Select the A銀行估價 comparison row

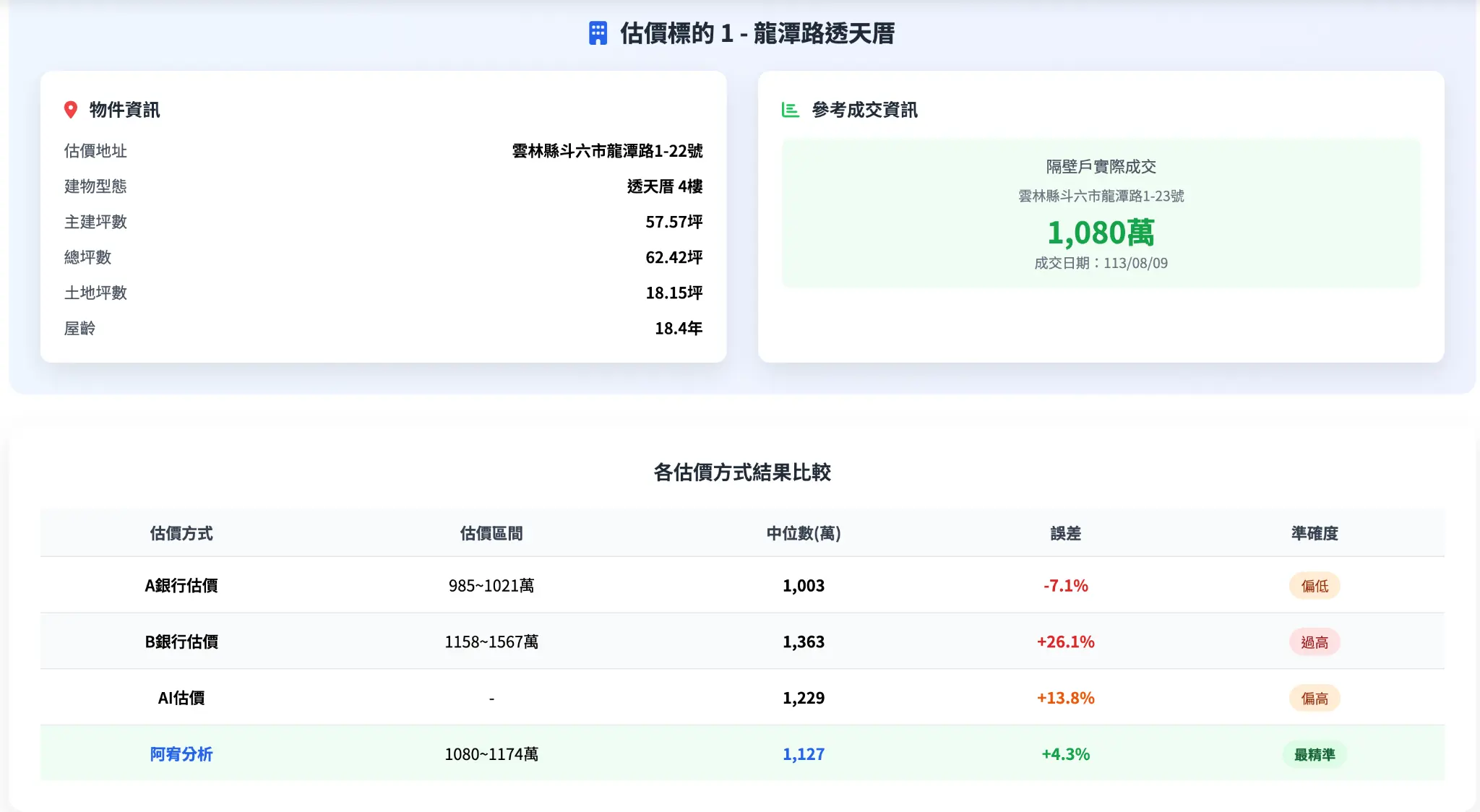coord(740,585)
